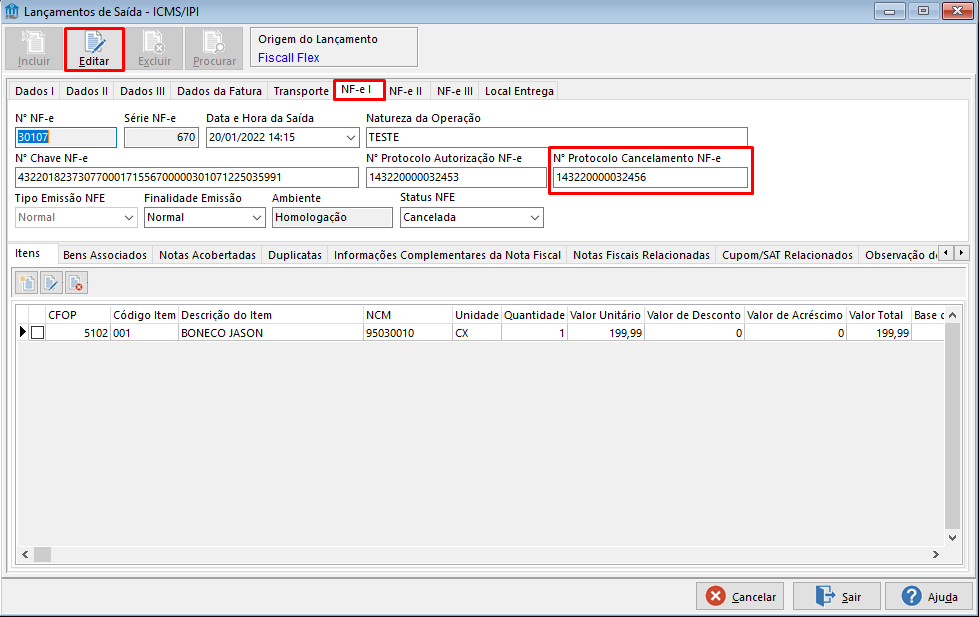Viewport: 979px width, 617px height.
Task: Click the N° Protocolo Cancelamento NF-e field
Action: [x=650, y=177]
